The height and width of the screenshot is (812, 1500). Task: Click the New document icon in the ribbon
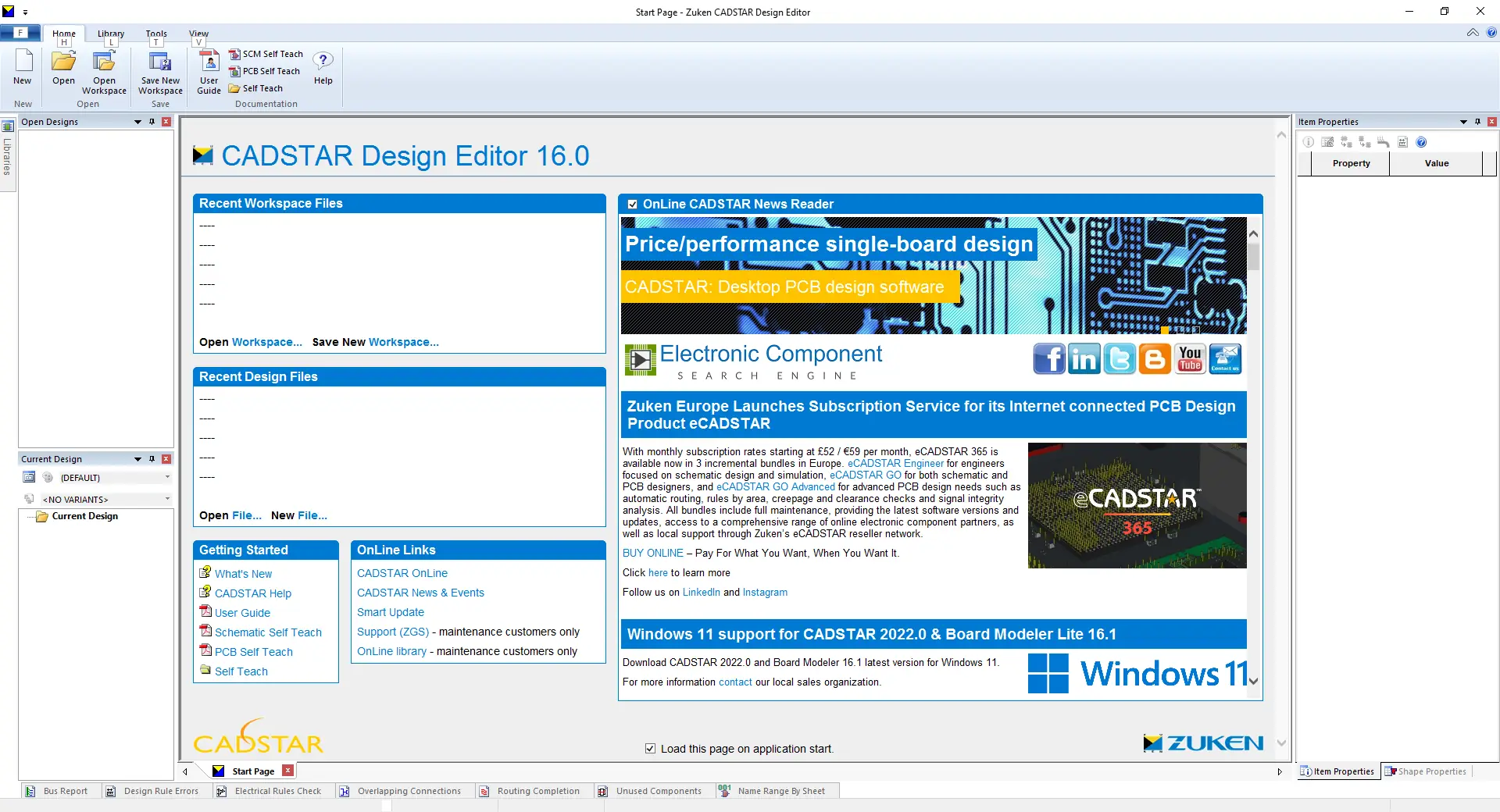tap(23, 61)
